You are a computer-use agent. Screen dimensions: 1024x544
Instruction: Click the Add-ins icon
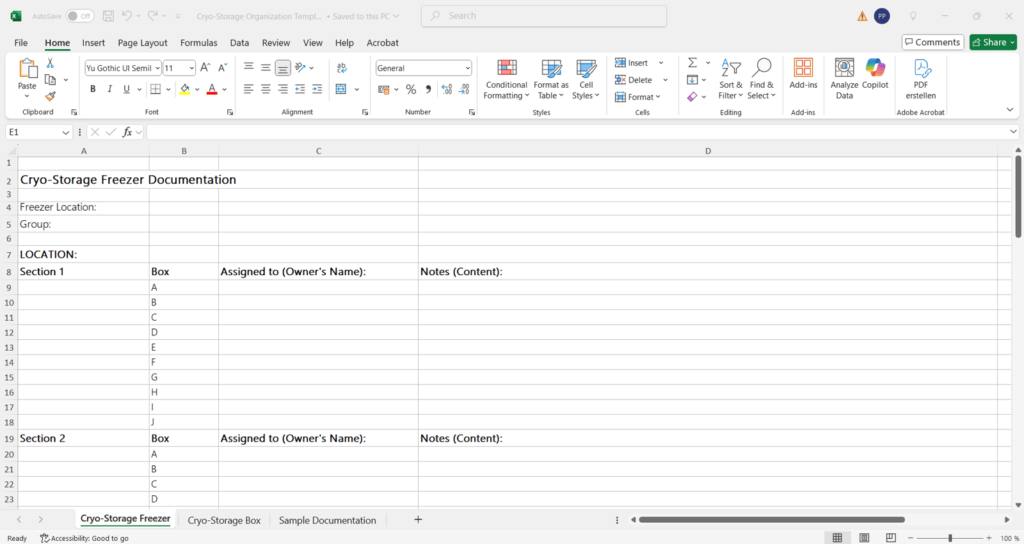[803, 69]
